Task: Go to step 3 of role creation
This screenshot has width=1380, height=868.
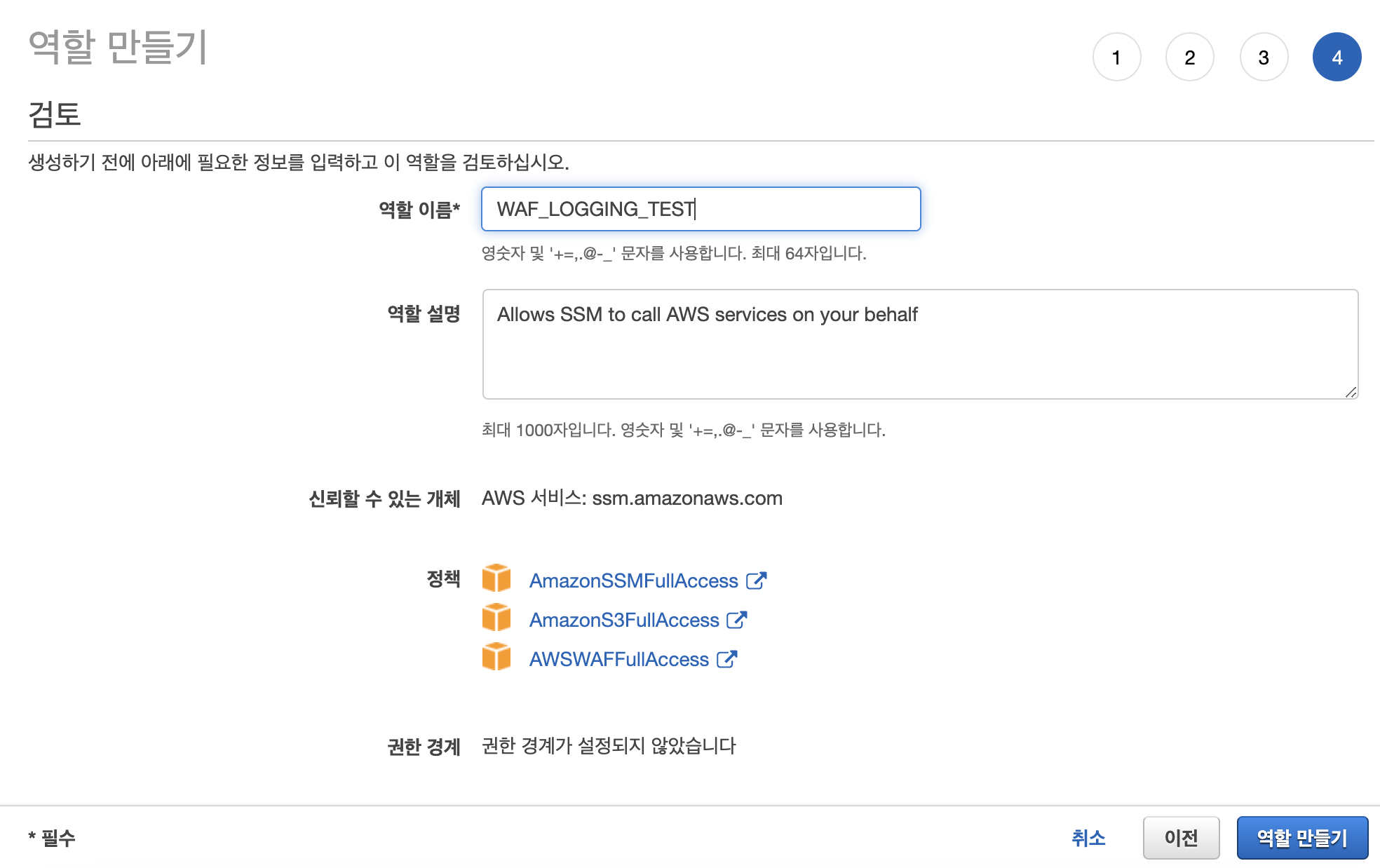Action: (1263, 57)
